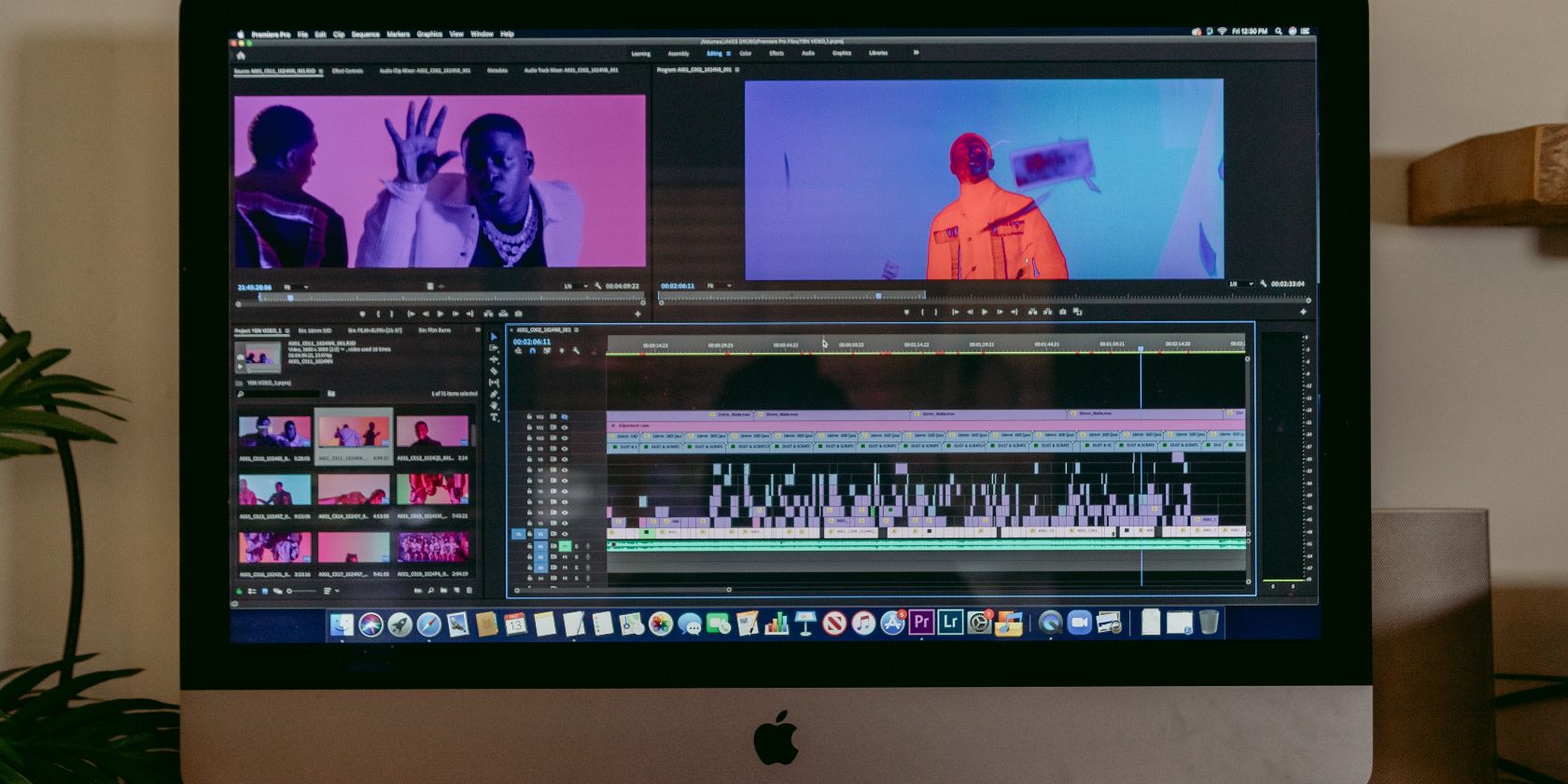Open the Sequence menu
The width and height of the screenshot is (1568, 784).
click(365, 35)
